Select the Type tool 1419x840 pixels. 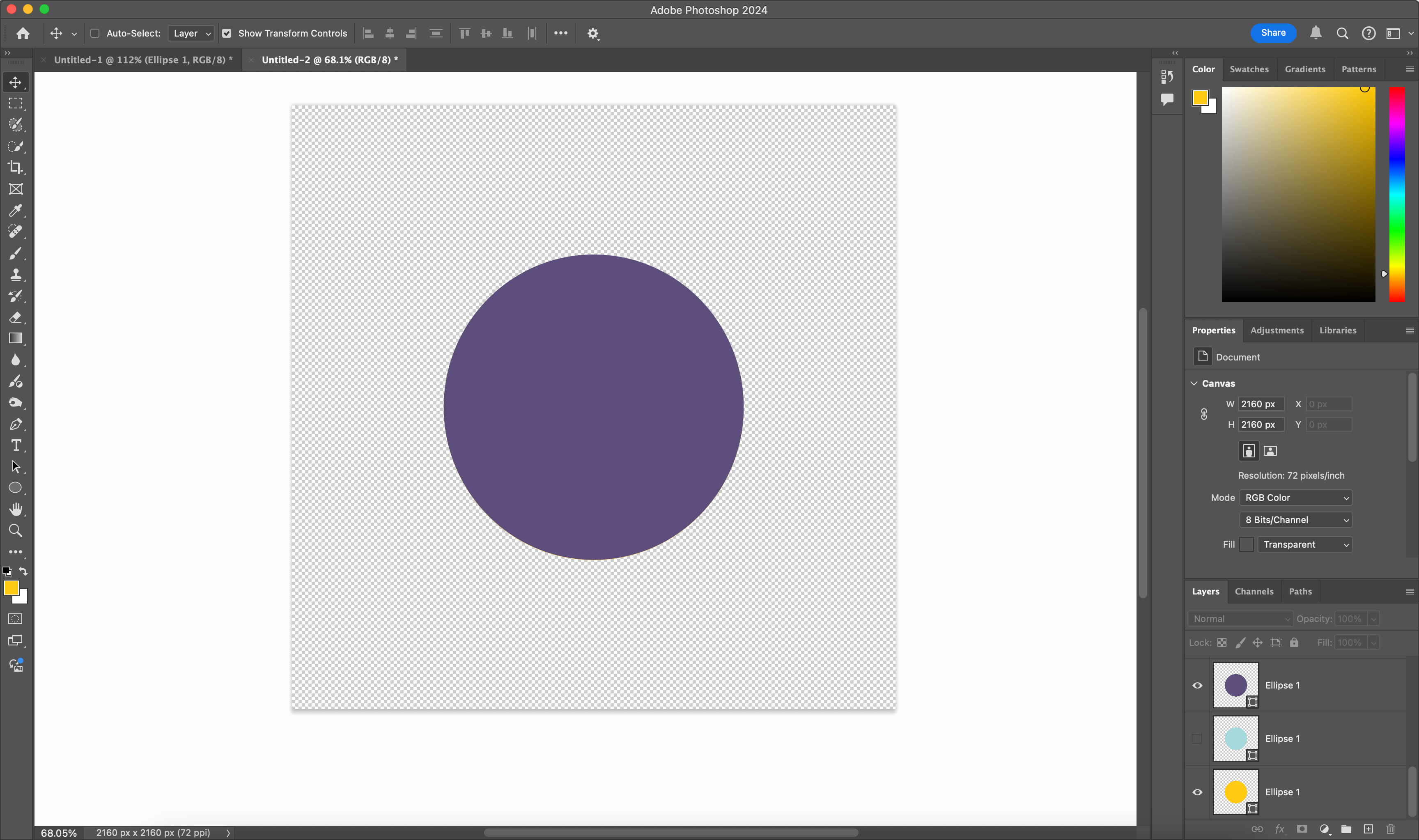coord(16,445)
